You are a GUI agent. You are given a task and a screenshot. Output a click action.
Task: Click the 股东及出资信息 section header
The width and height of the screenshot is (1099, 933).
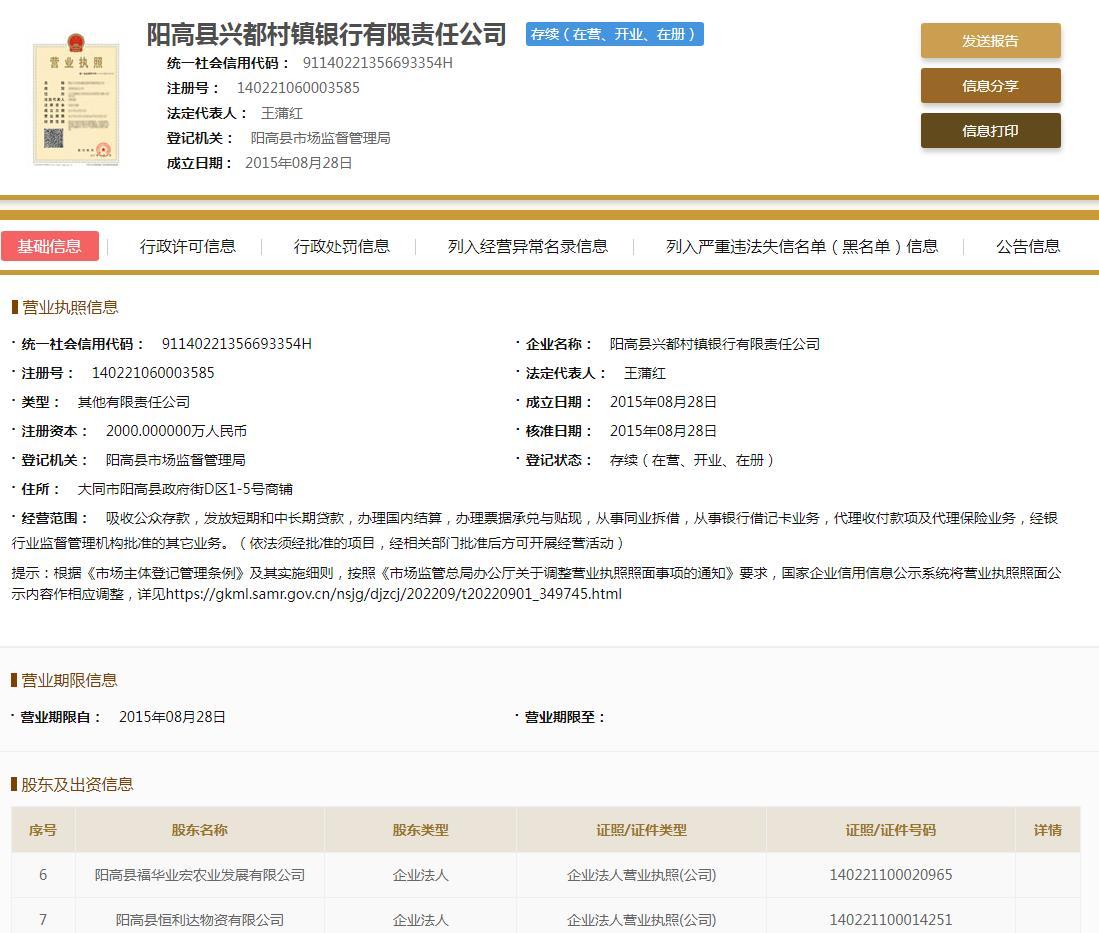(70, 785)
